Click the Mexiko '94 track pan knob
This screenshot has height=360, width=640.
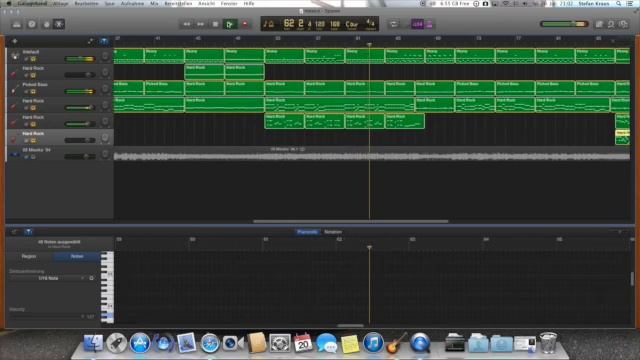pos(105,154)
